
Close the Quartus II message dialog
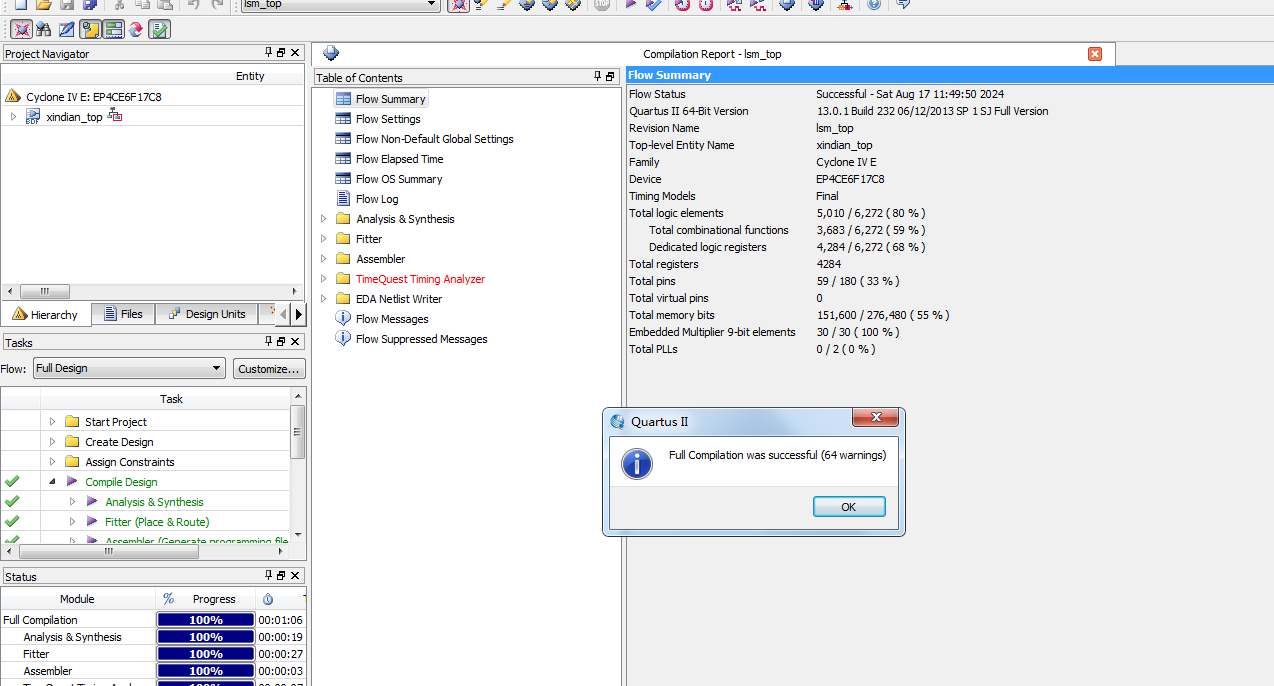(x=876, y=418)
